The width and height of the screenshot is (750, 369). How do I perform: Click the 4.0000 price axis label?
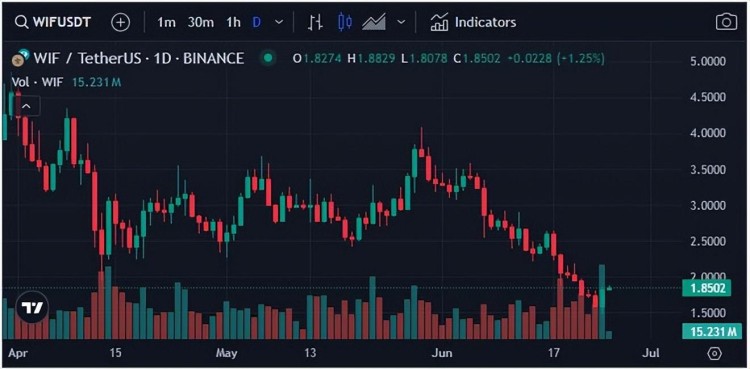tap(709, 134)
